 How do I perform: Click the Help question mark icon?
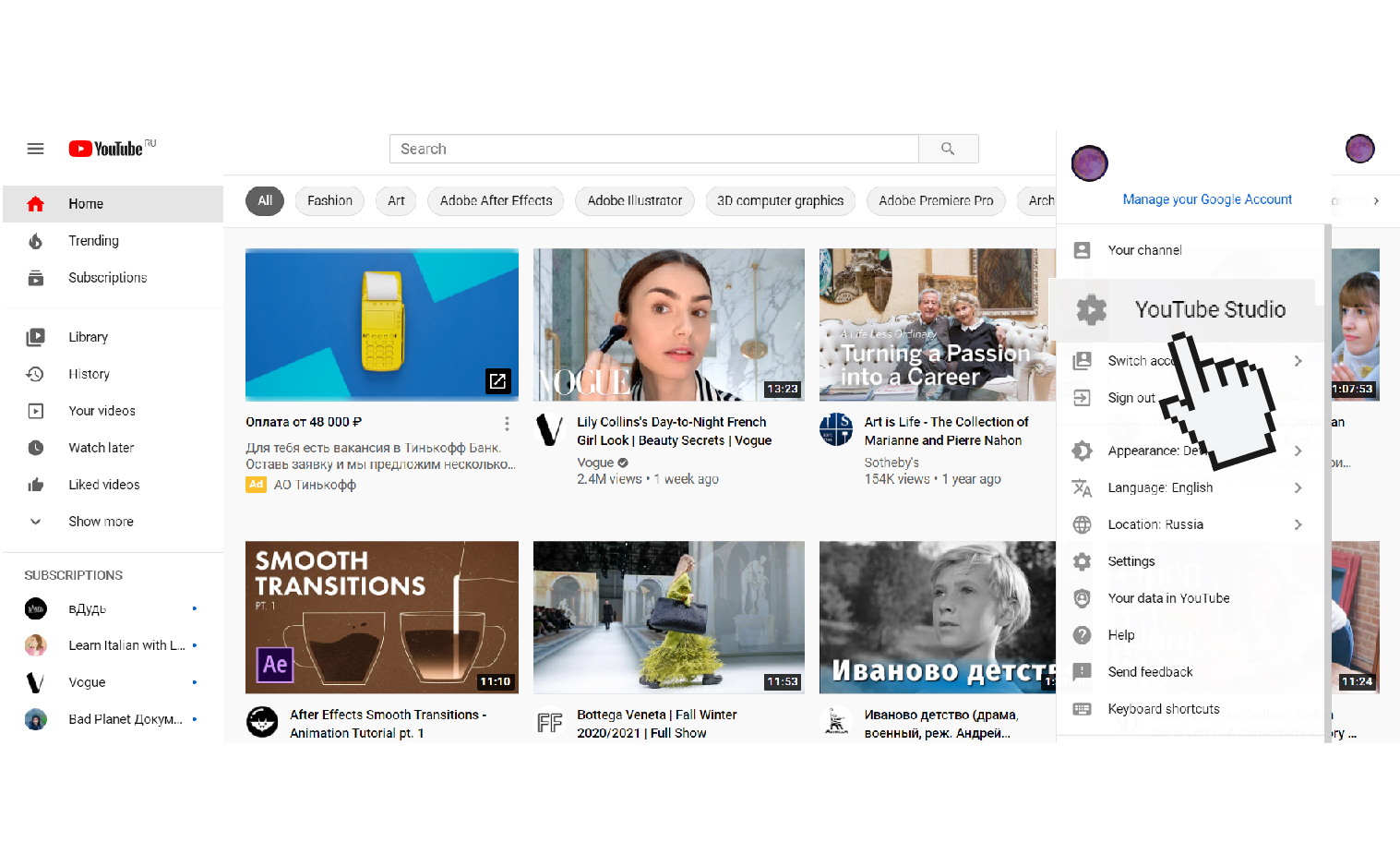(x=1082, y=635)
